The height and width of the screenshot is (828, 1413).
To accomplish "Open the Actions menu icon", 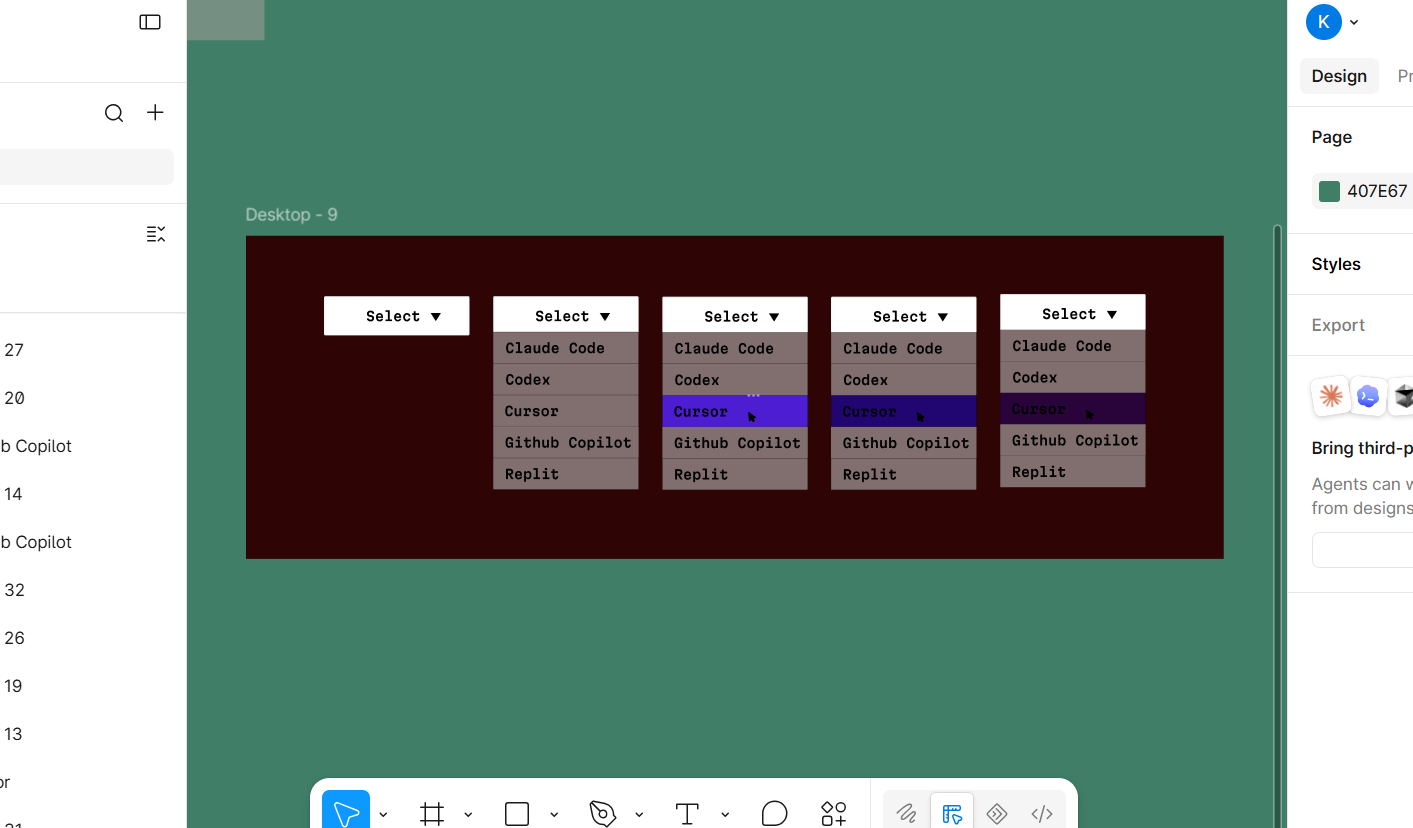I will (x=834, y=813).
